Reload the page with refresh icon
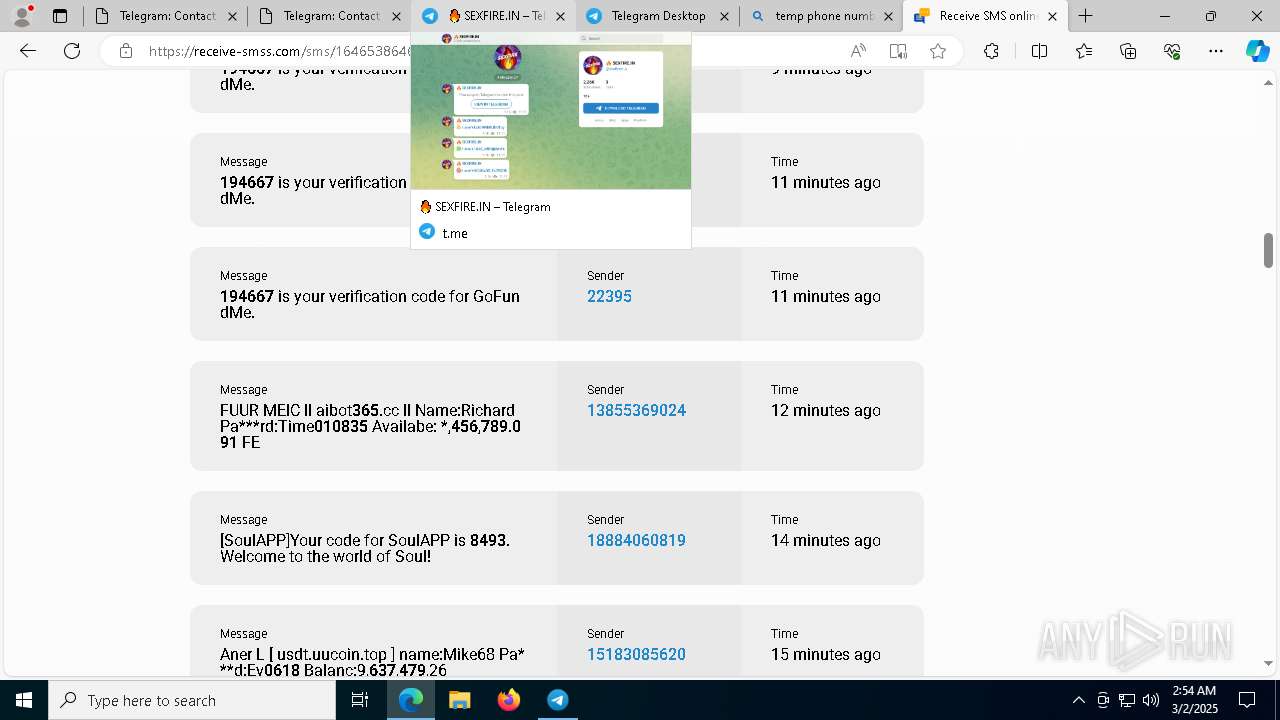 72,51
